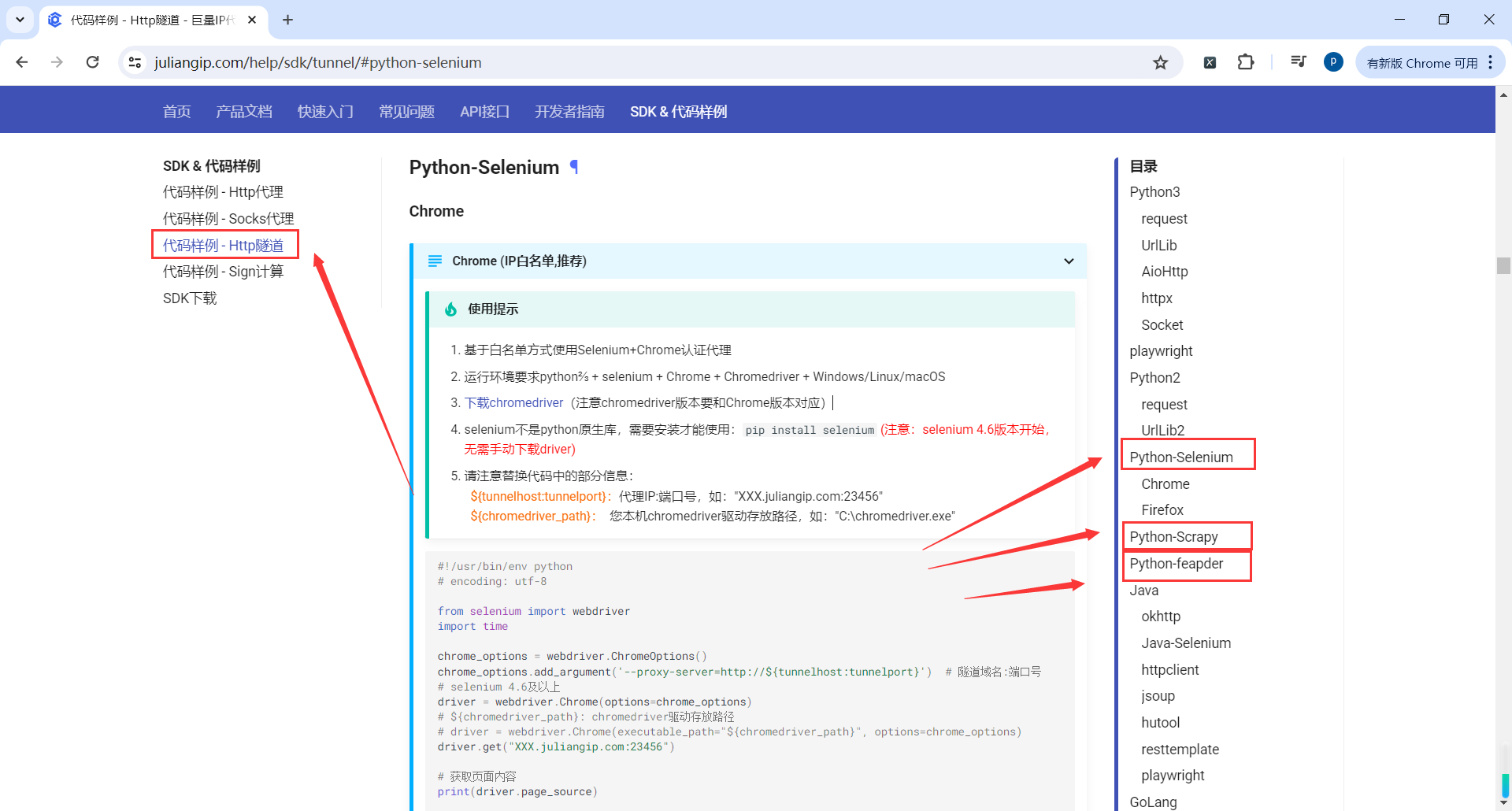
Task: Select 代码样例 - Http隧道 in left sidebar
Action: [223, 246]
